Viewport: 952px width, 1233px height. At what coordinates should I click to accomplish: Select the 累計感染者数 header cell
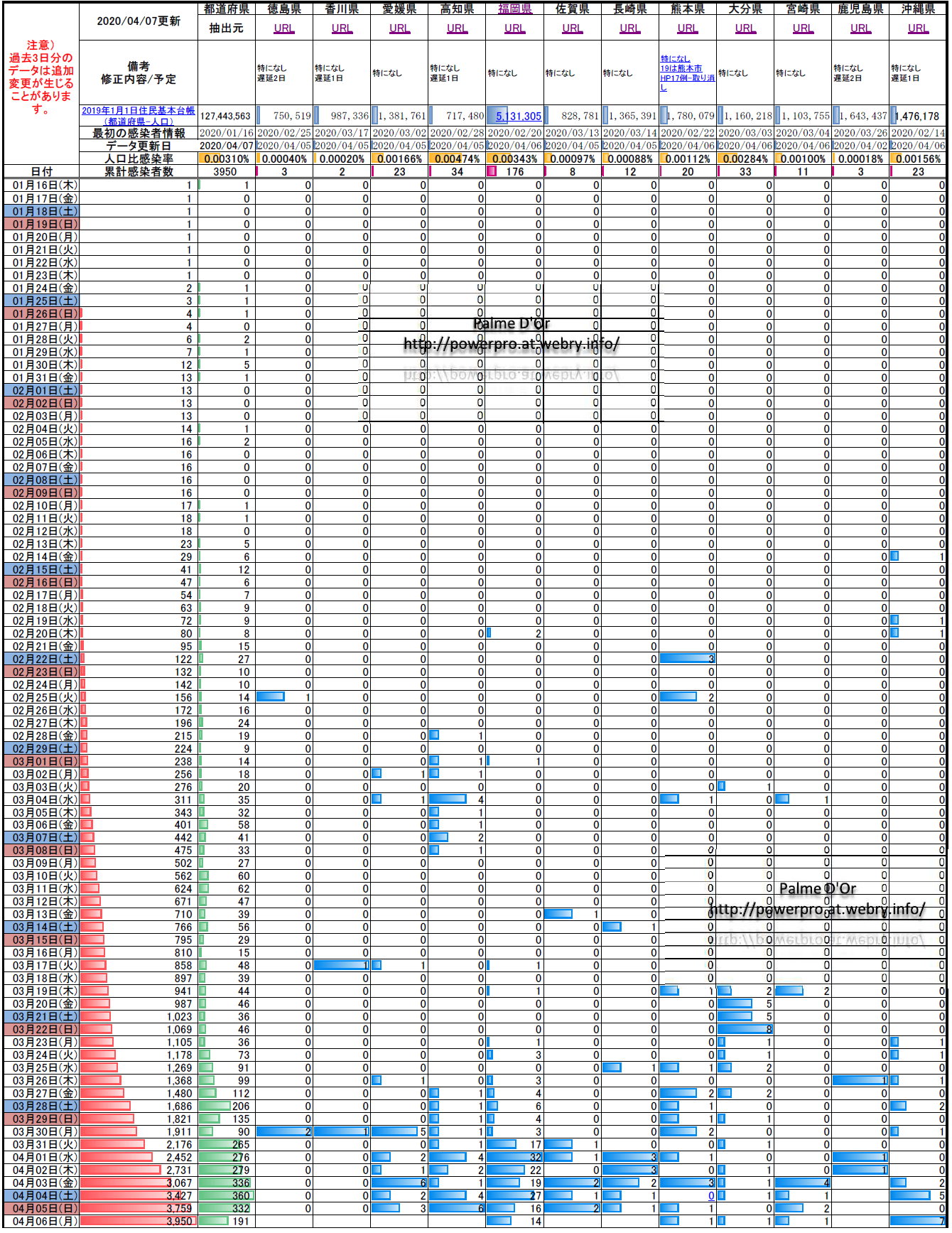click(x=139, y=171)
